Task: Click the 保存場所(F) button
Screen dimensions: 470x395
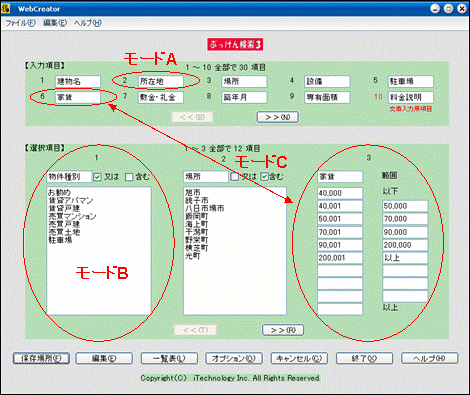Action: point(41,358)
